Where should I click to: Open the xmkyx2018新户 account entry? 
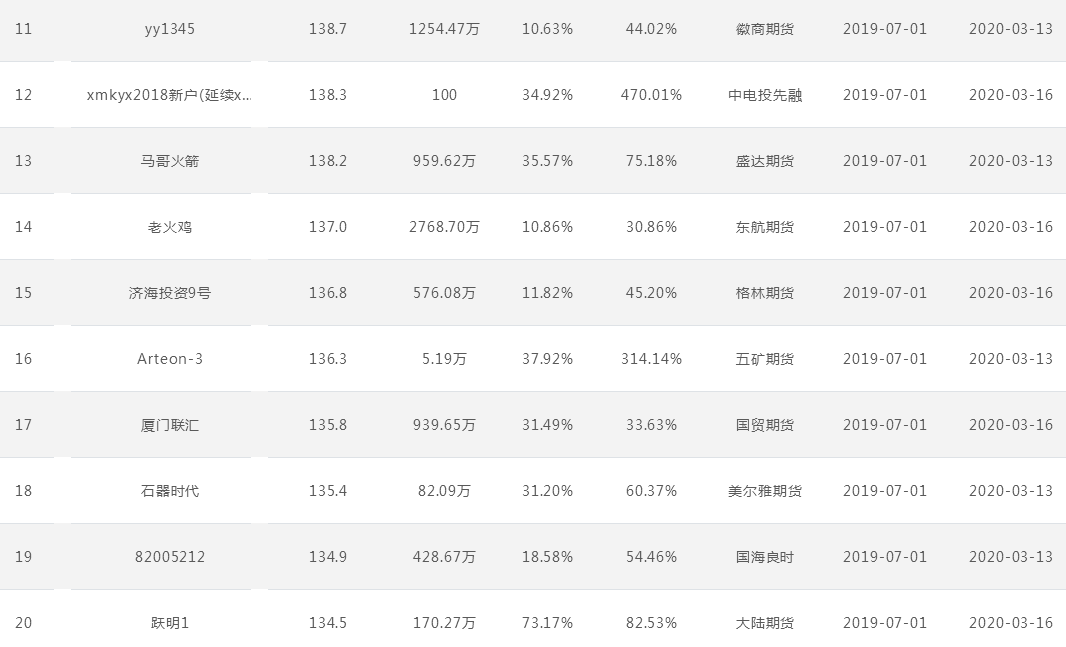[169, 95]
